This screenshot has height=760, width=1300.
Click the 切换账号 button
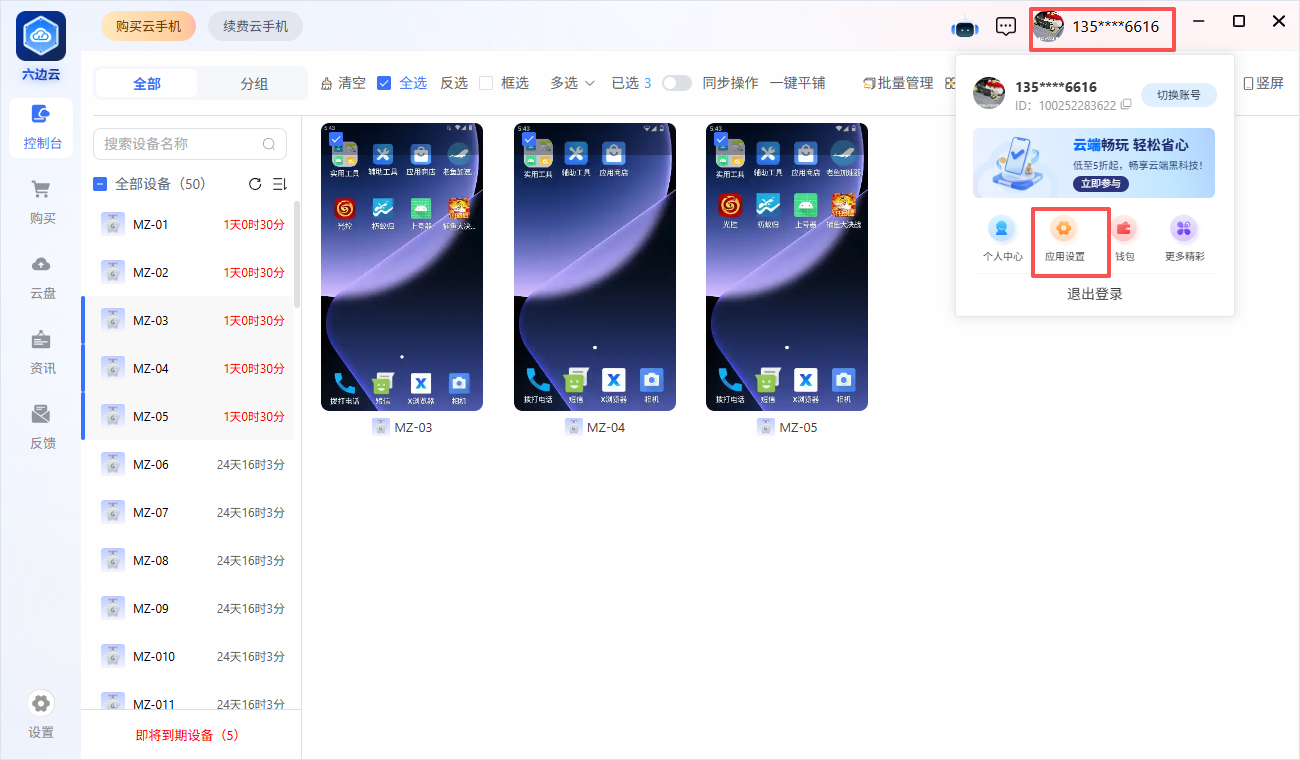click(x=1178, y=95)
